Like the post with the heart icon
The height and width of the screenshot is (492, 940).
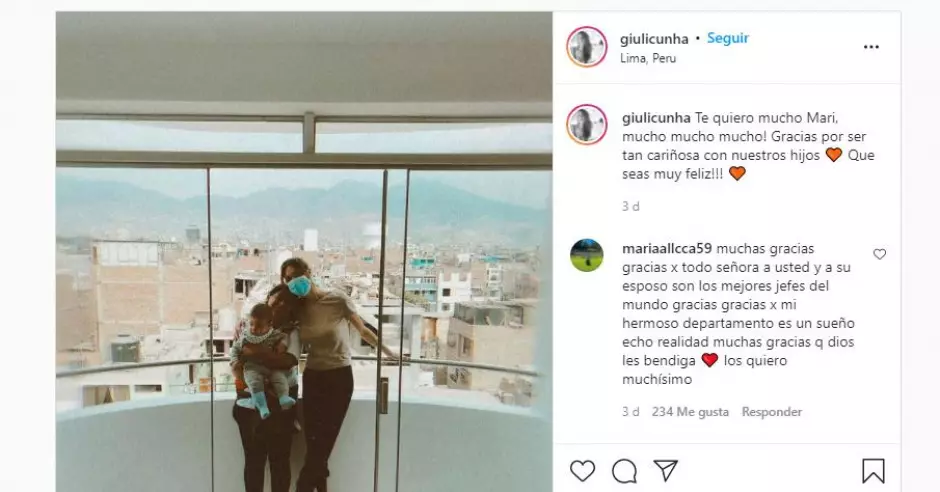(582, 471)
